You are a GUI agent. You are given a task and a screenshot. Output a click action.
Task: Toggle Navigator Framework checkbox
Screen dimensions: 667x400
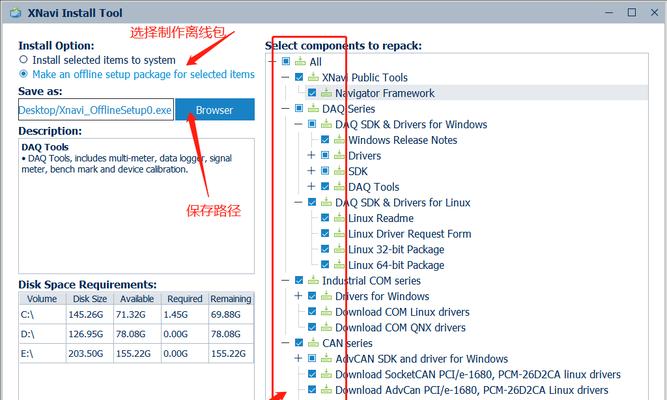point(312,93)
